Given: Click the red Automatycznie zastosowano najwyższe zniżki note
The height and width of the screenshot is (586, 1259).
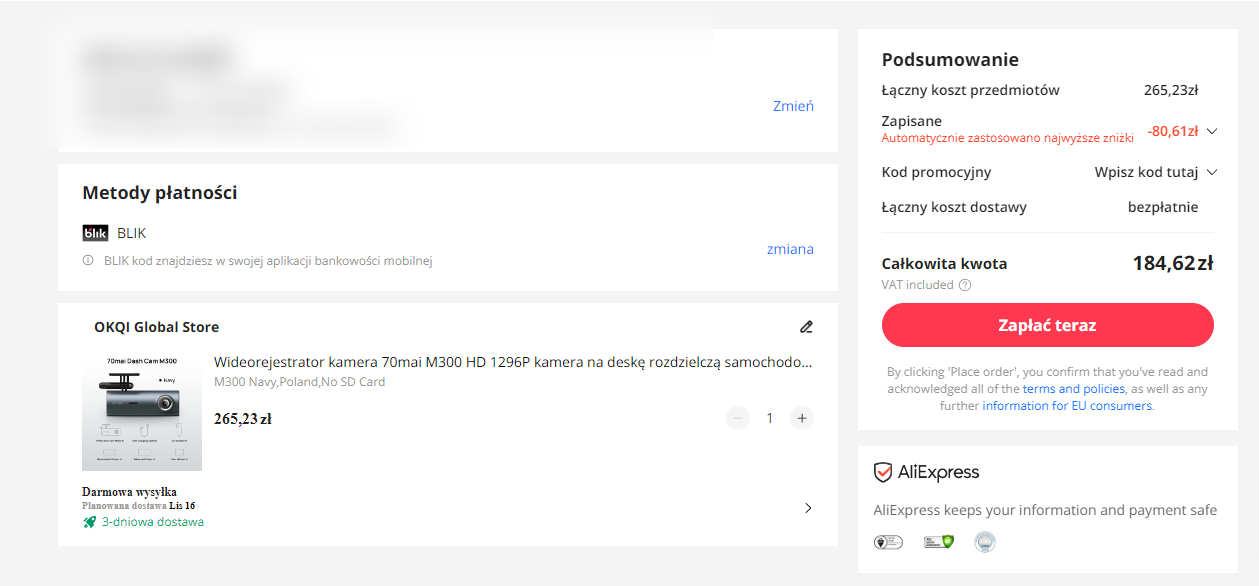Looking at the screenshot, I should click(1008, 137).
